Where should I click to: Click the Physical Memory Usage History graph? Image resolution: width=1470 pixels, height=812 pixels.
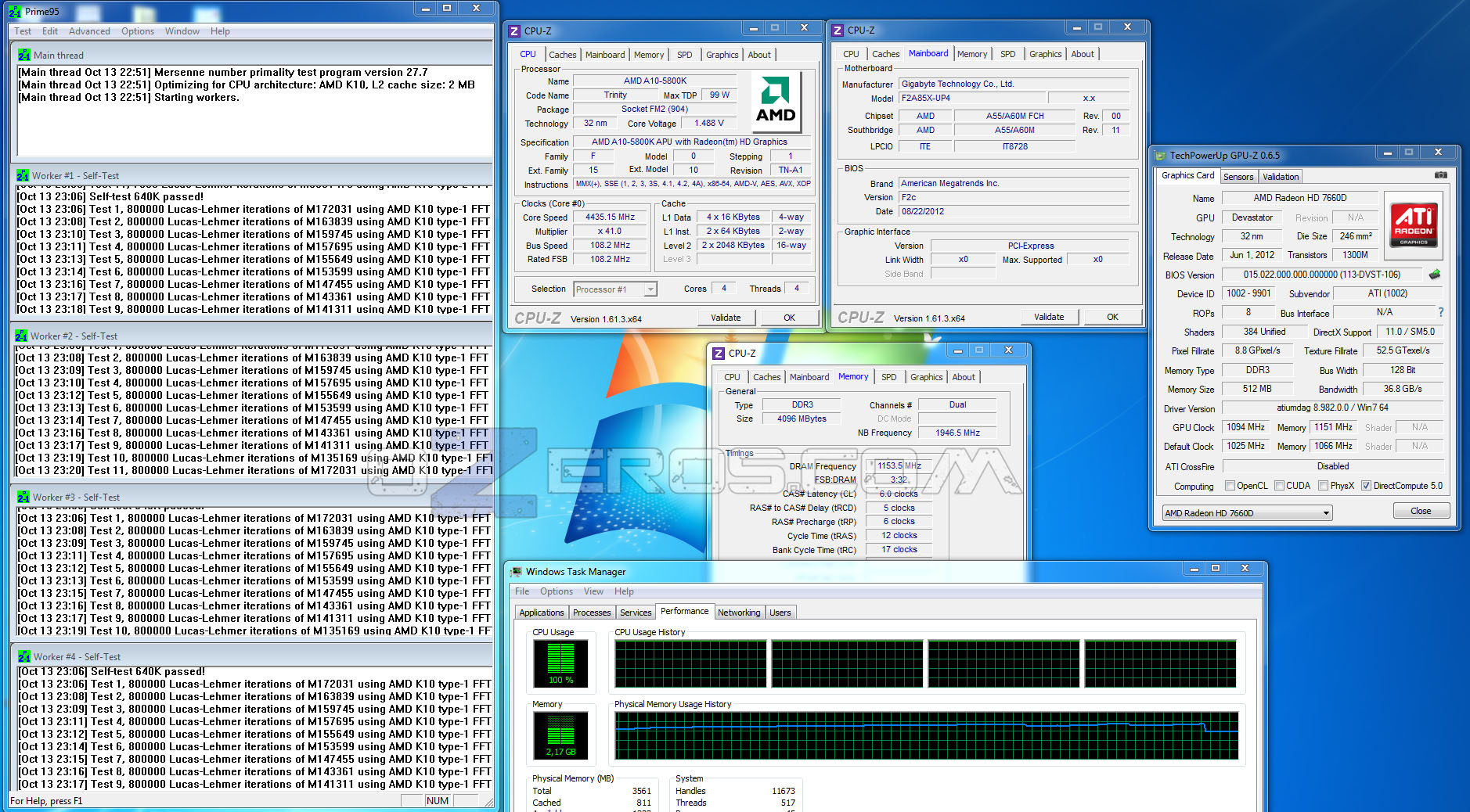[x=926, y=735]
